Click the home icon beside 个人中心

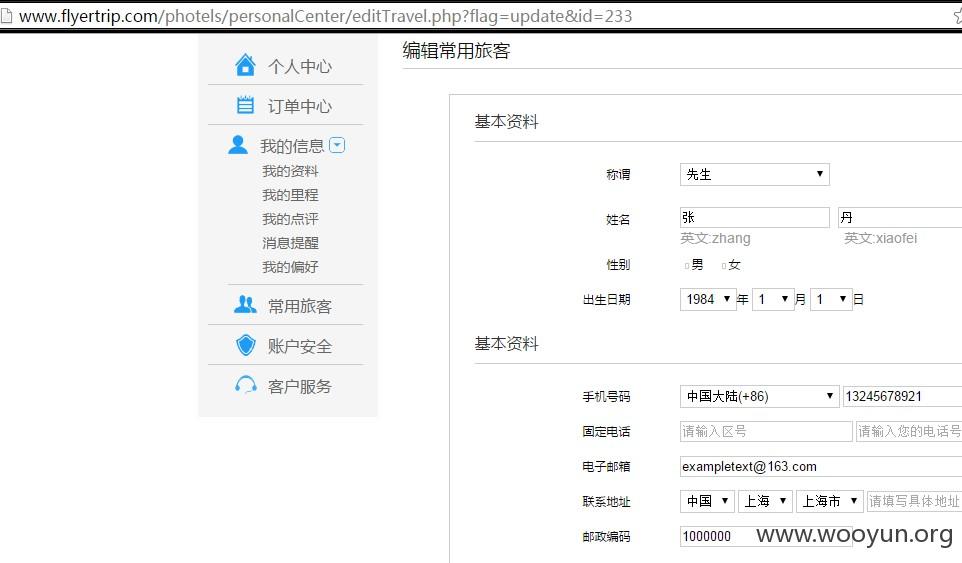245,65
